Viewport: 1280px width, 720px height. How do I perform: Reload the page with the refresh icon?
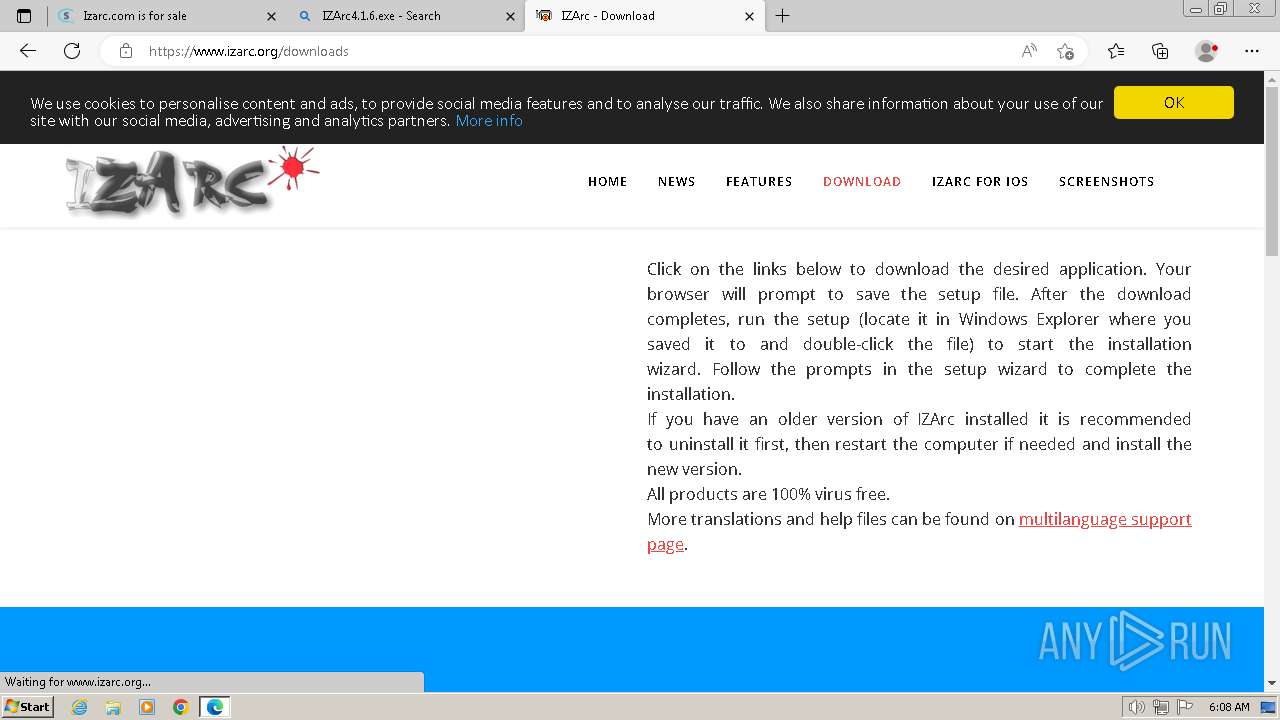point(72,51)
